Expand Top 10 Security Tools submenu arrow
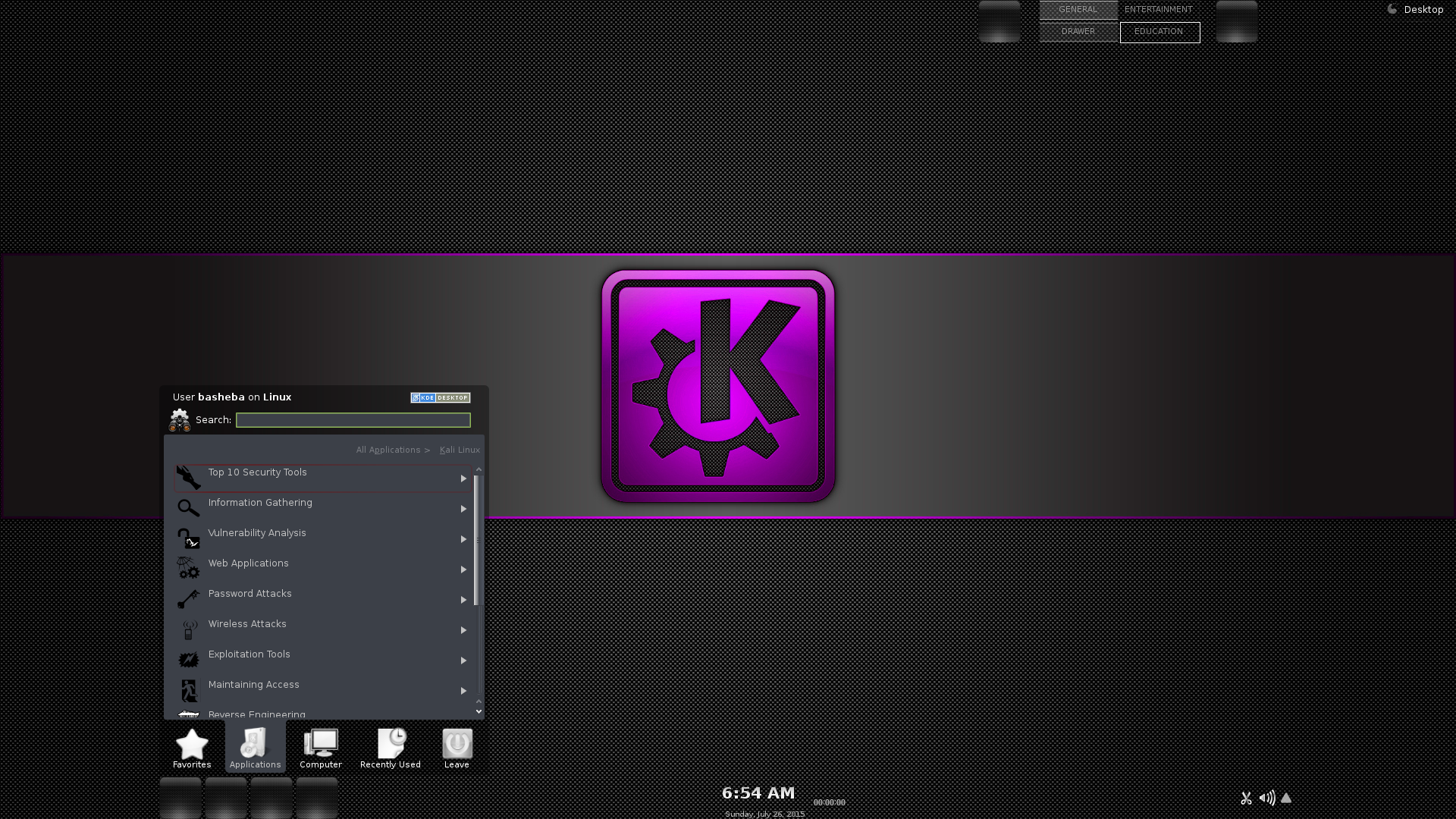 (x=463, y=479)
